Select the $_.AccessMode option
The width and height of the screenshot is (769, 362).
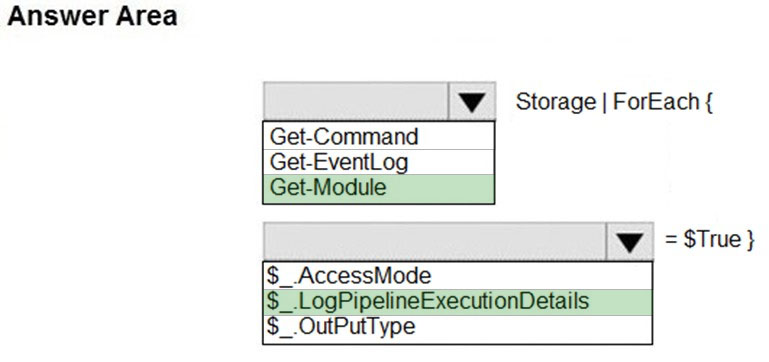pyautogui.click(x=458, y=276)
